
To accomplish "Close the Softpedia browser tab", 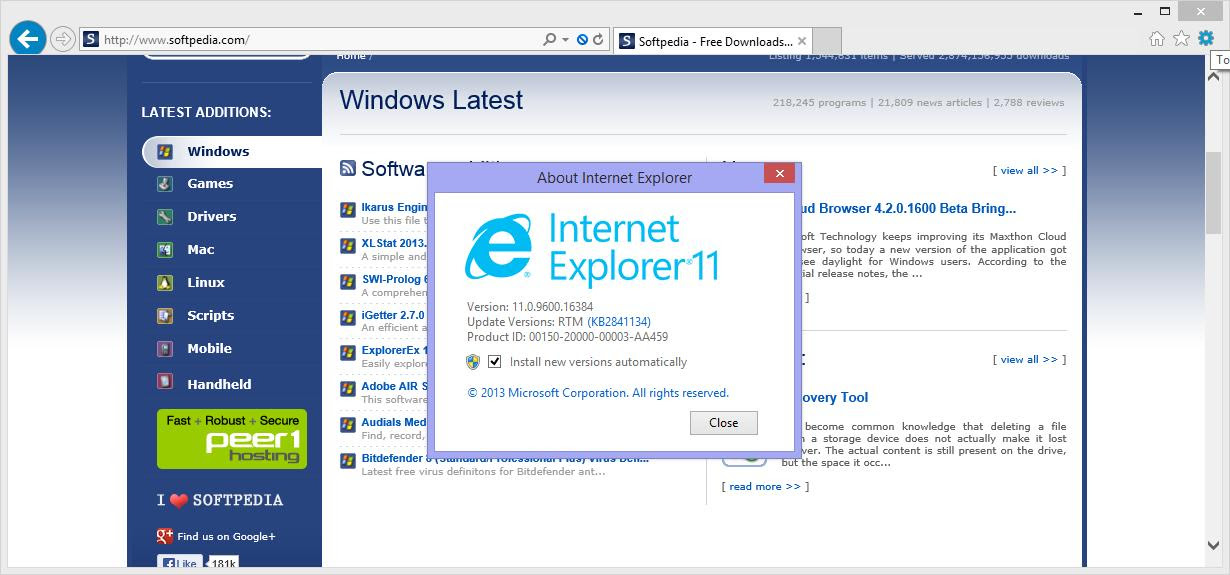I will point(802,41).
